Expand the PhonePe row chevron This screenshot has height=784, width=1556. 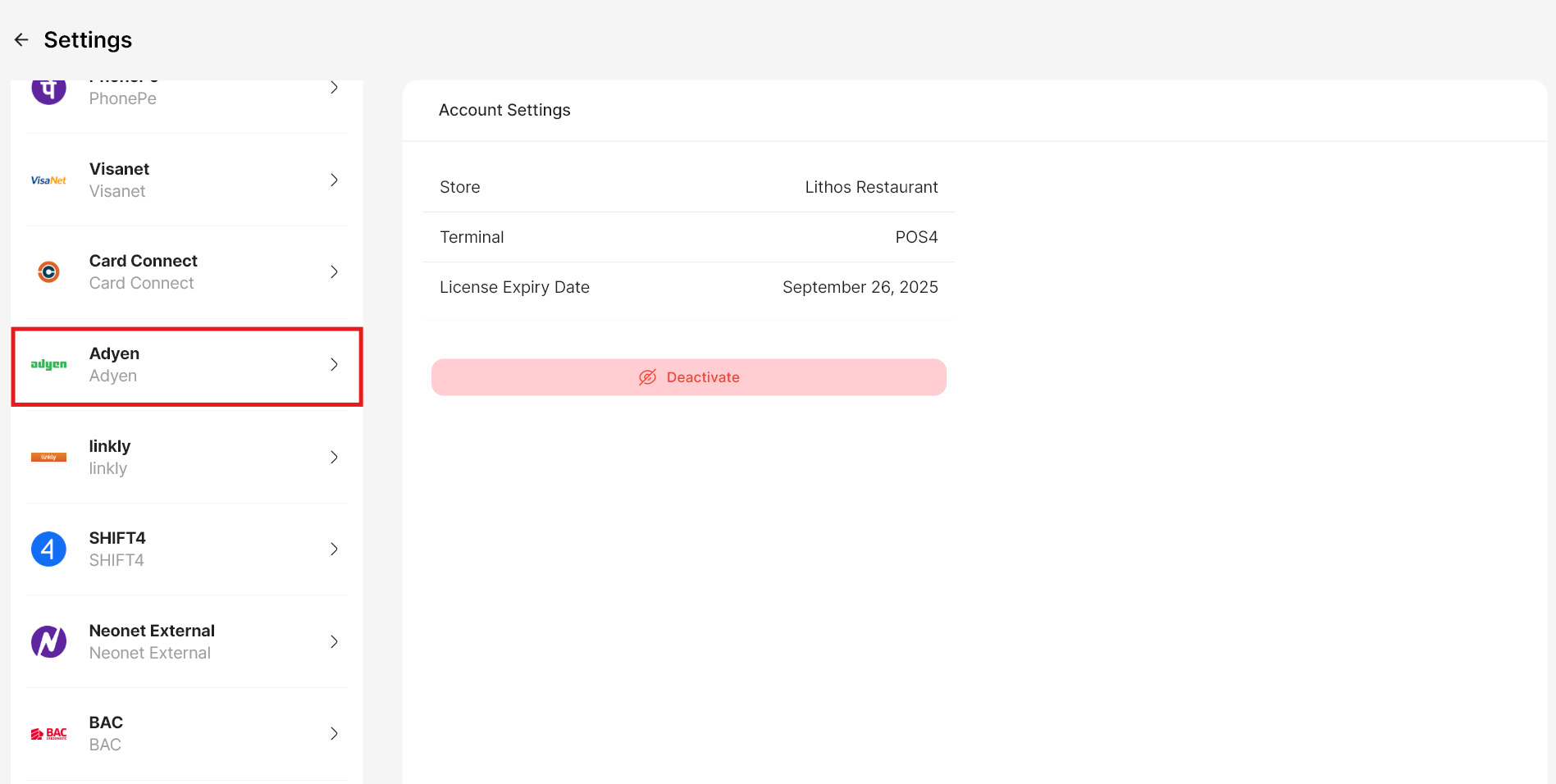[x=334, y=87]
